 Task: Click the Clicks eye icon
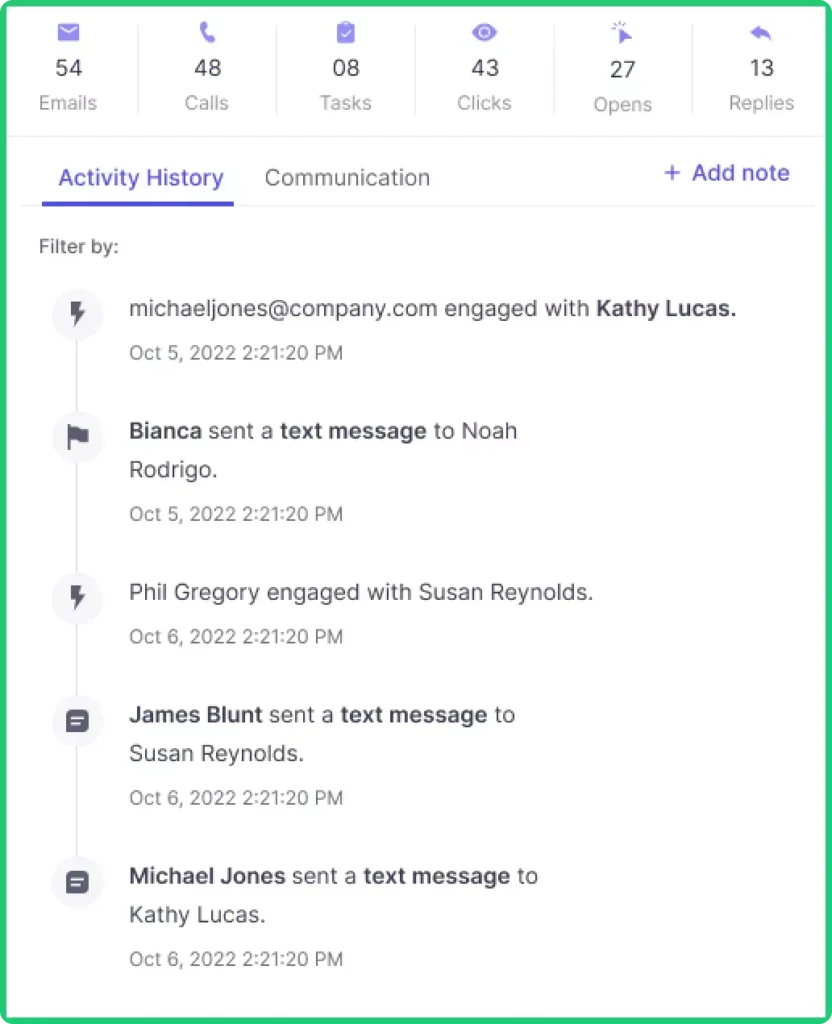point(484,33)
